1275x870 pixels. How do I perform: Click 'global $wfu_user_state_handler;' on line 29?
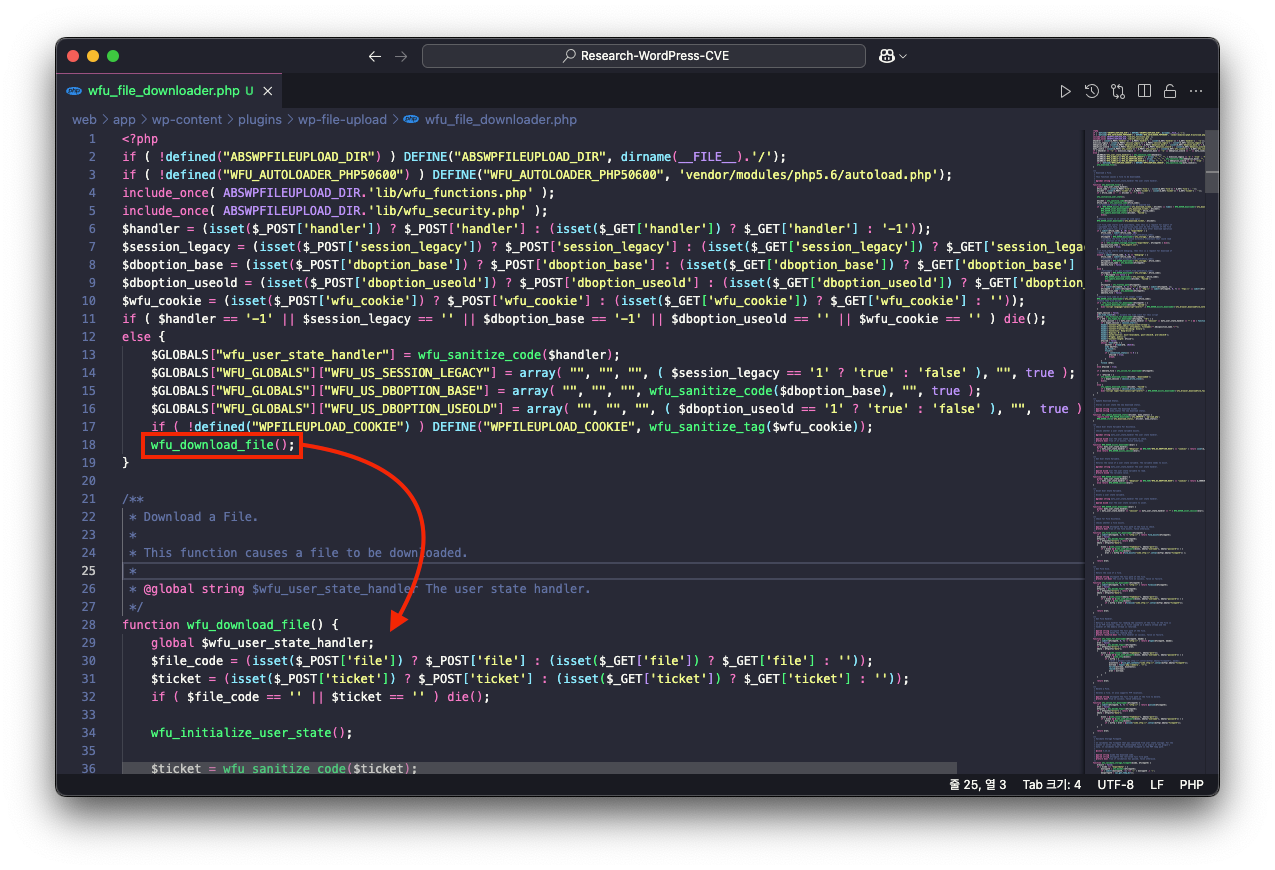pyautogui.click(x=263, y=643)
